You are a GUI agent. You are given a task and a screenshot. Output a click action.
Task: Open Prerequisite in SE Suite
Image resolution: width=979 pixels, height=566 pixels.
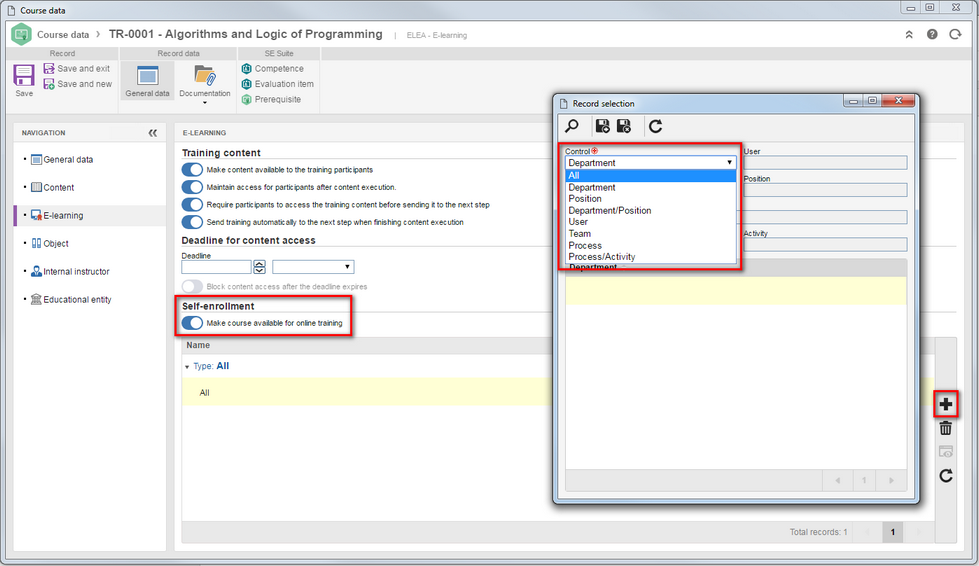[271, 99]
